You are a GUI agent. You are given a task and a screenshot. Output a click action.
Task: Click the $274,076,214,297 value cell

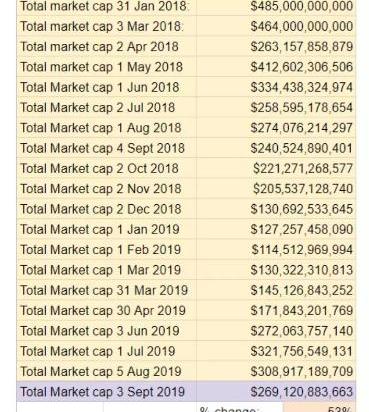276,128
